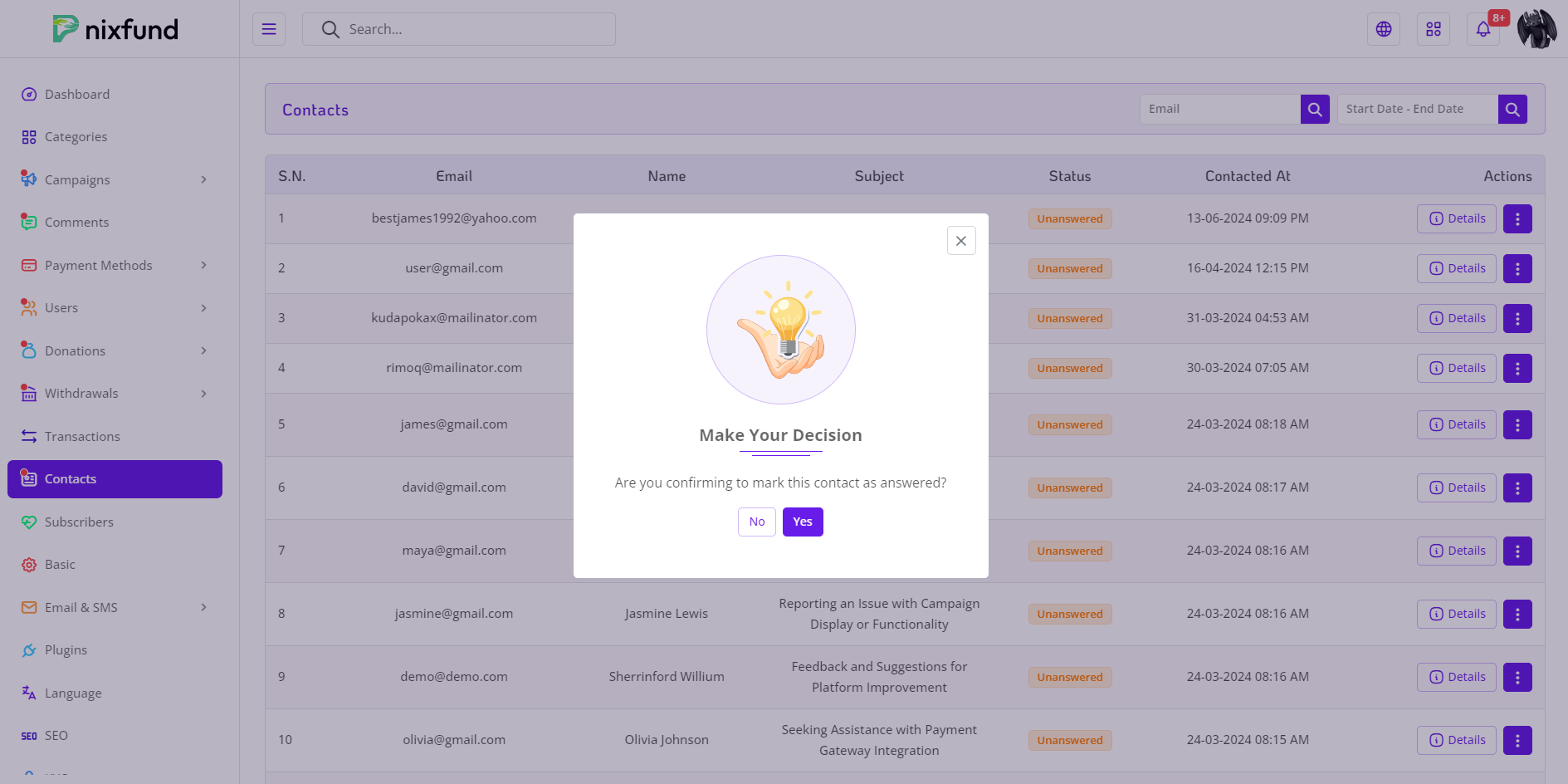
Task: Open the apps grid icon in header
Action: tap(1433, 29)
